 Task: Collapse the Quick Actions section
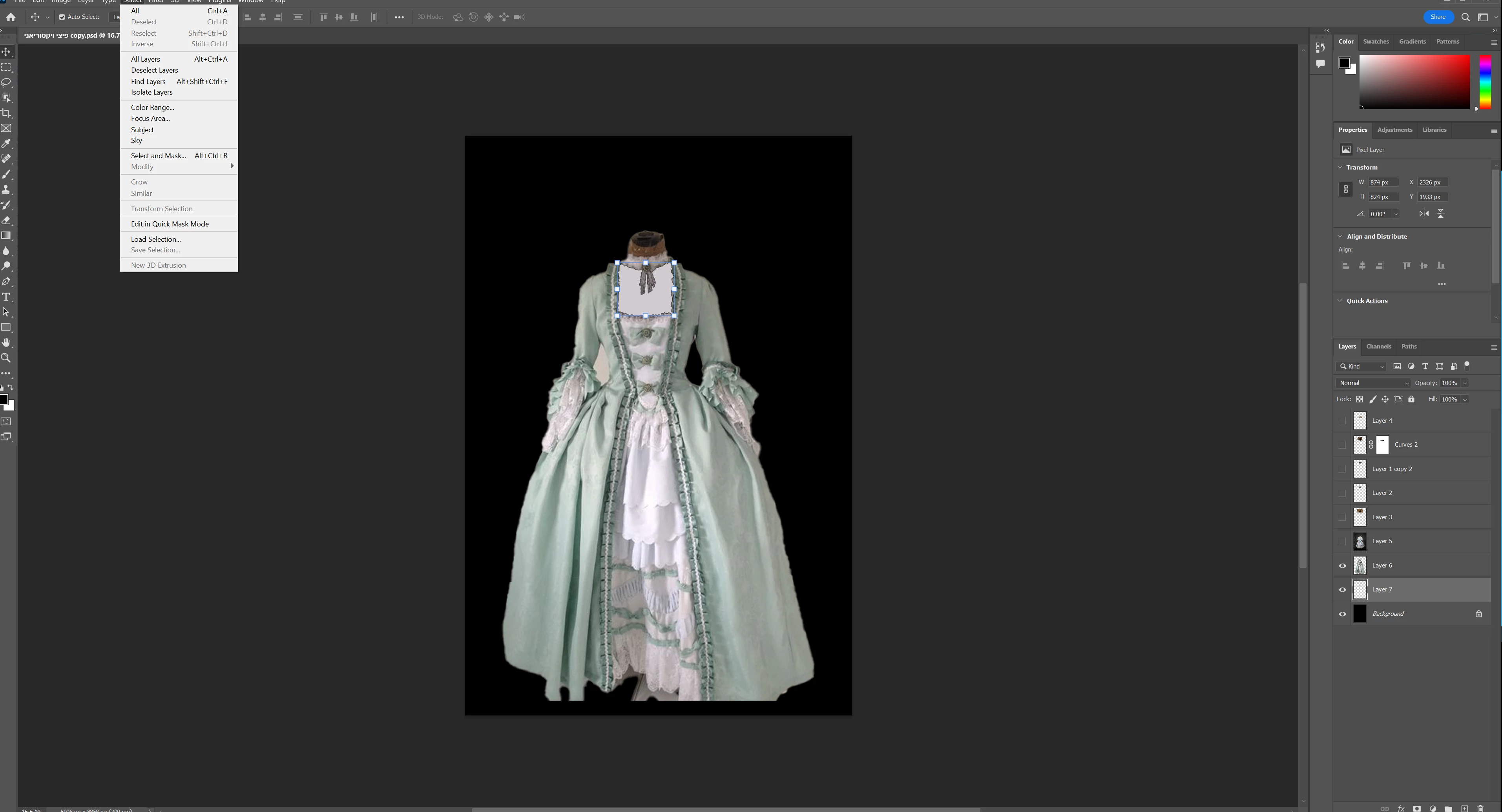click(1340, 301)
